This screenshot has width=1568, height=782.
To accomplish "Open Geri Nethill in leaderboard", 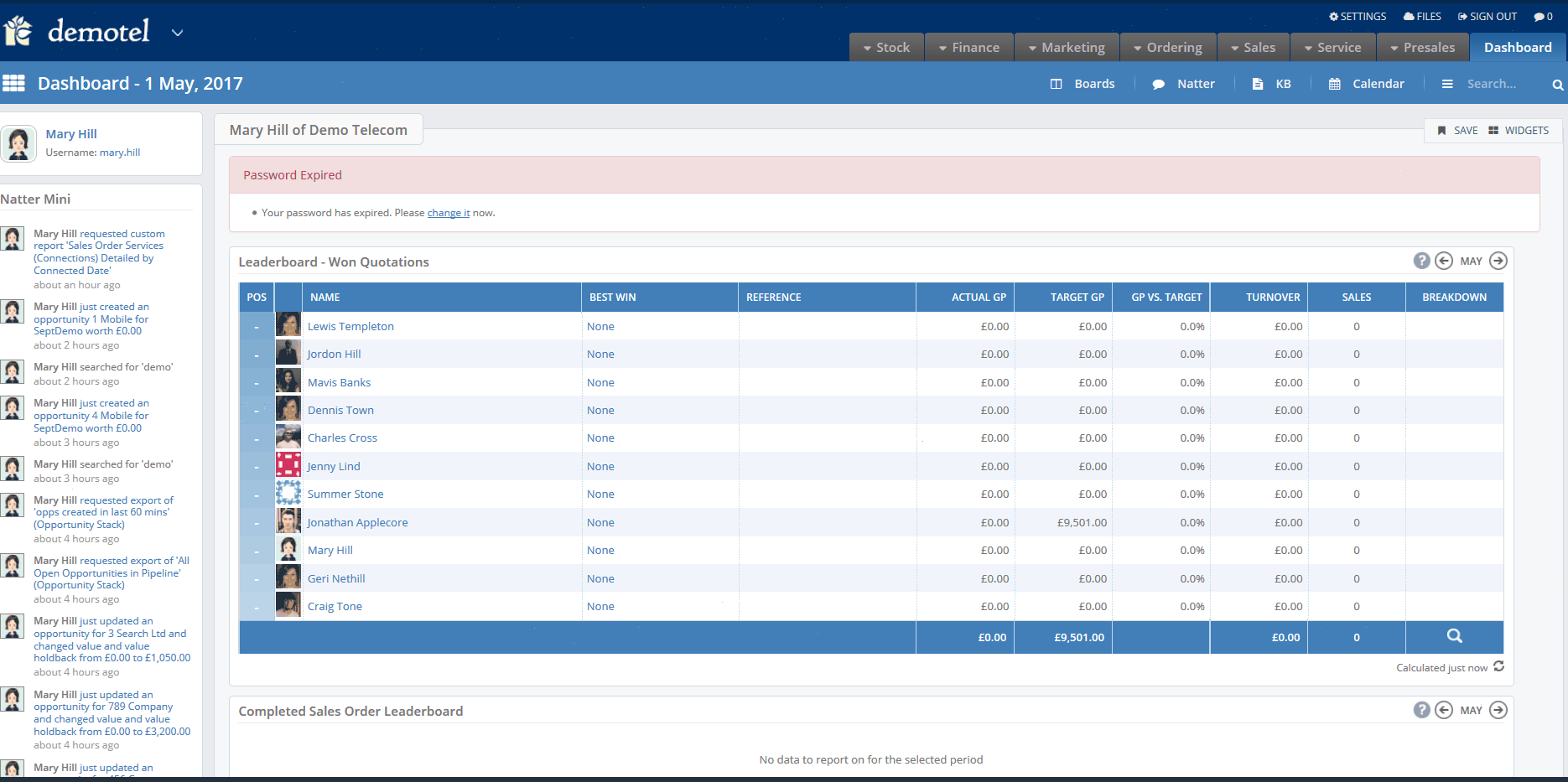I will (x=336, y=579).
